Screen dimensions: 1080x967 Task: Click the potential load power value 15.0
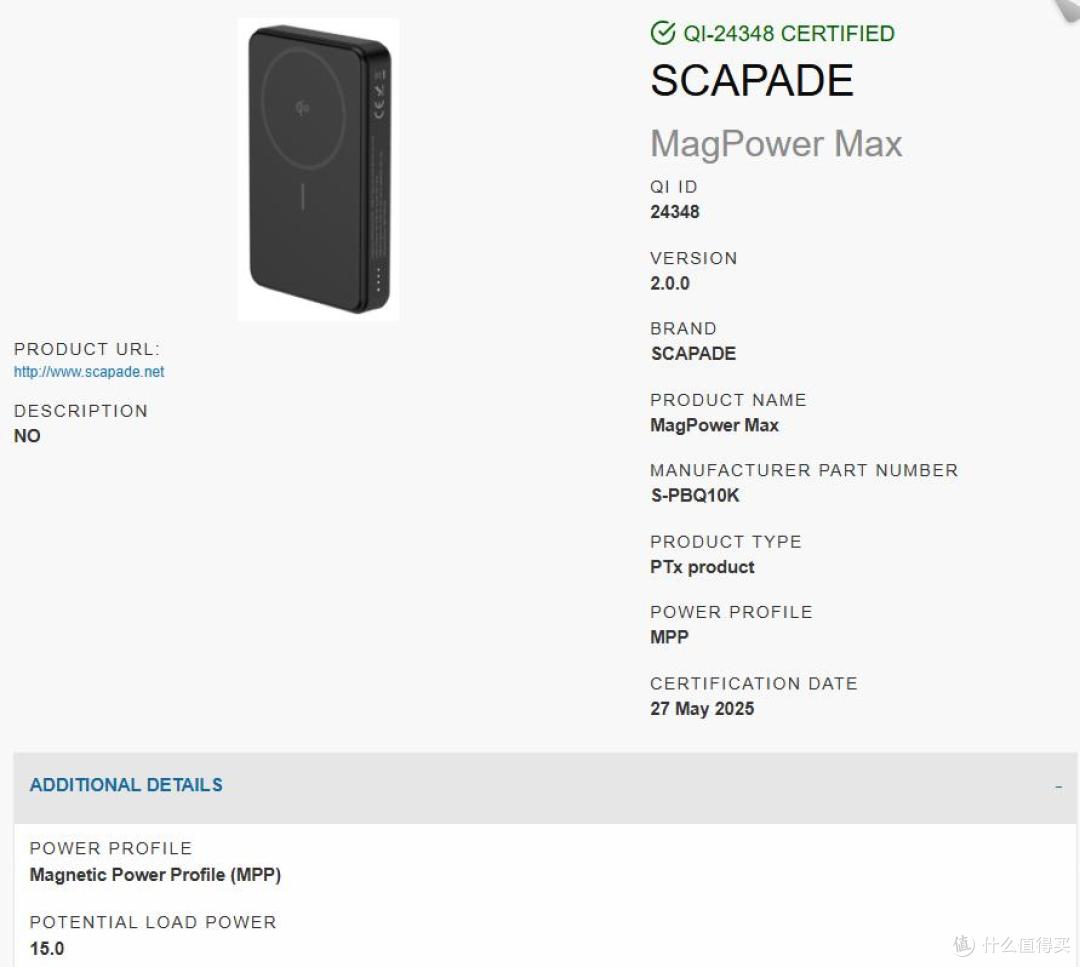point(47,948)
